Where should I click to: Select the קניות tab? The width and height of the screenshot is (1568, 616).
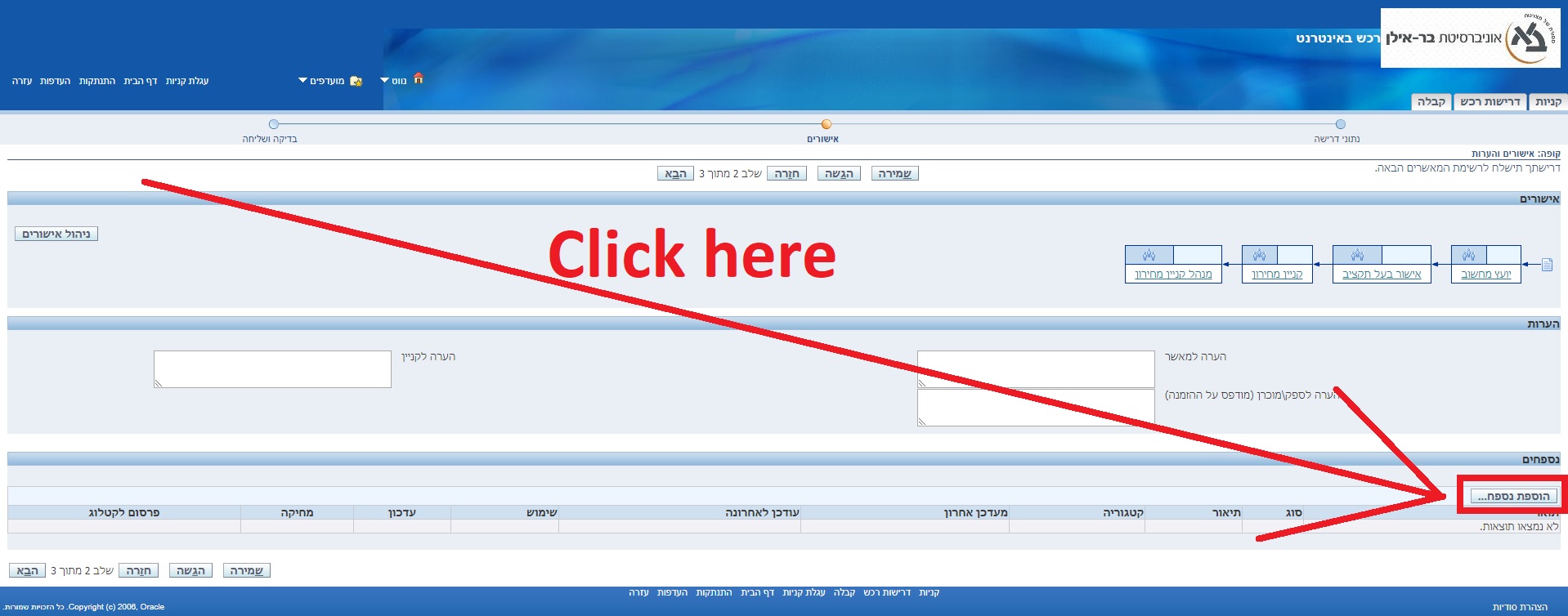click(1548, 102)
